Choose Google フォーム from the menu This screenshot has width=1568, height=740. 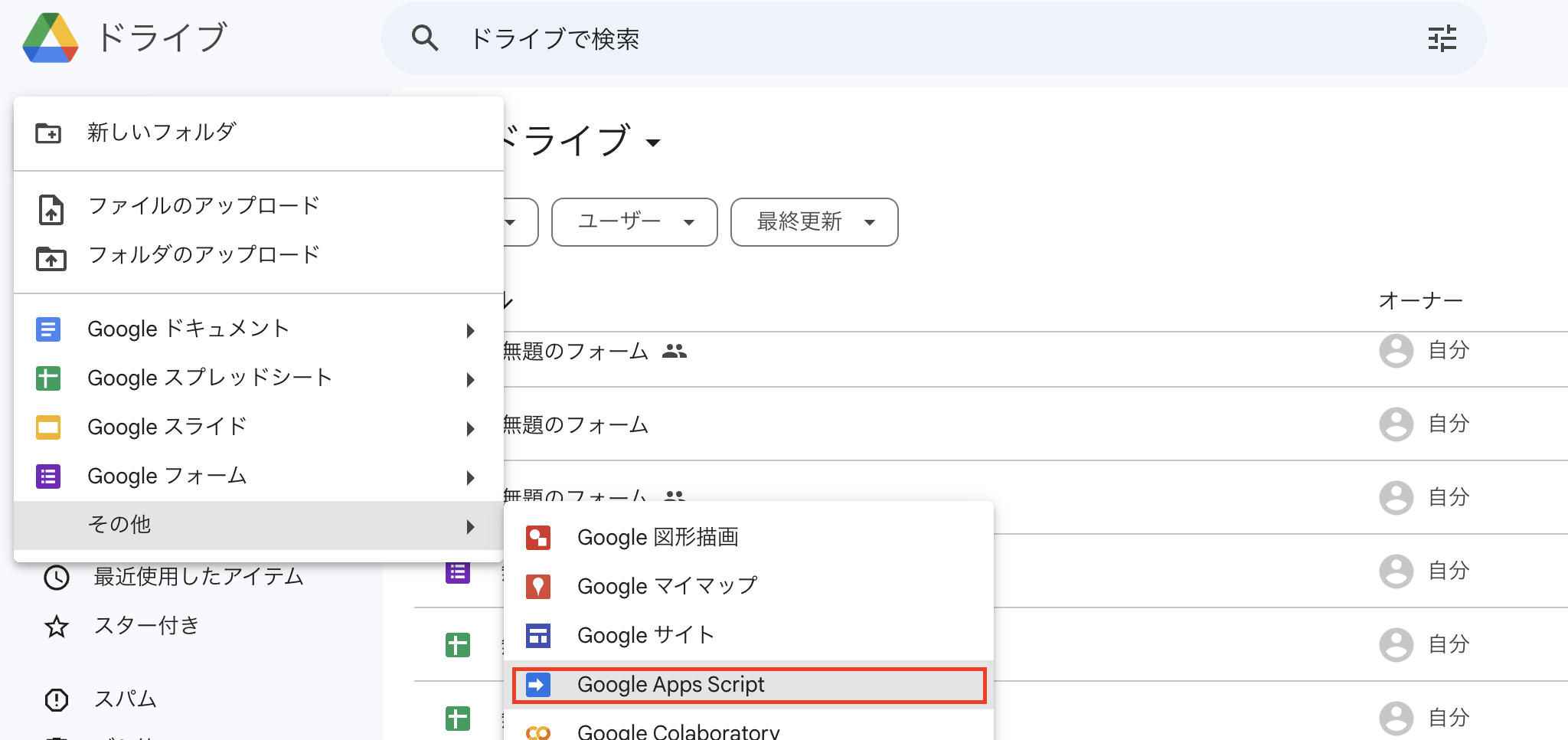tap(167, 476)
